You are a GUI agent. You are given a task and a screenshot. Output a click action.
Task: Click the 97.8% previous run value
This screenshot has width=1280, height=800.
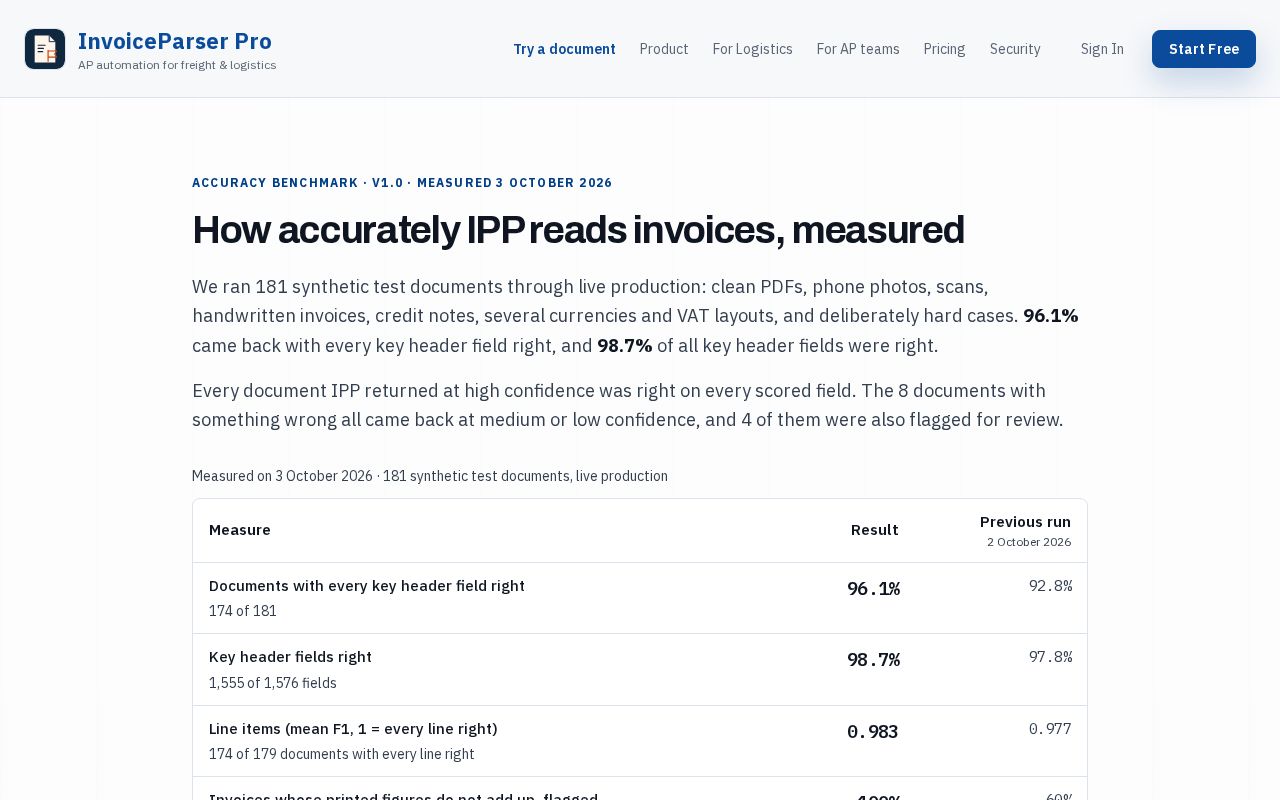(1051, 657)
